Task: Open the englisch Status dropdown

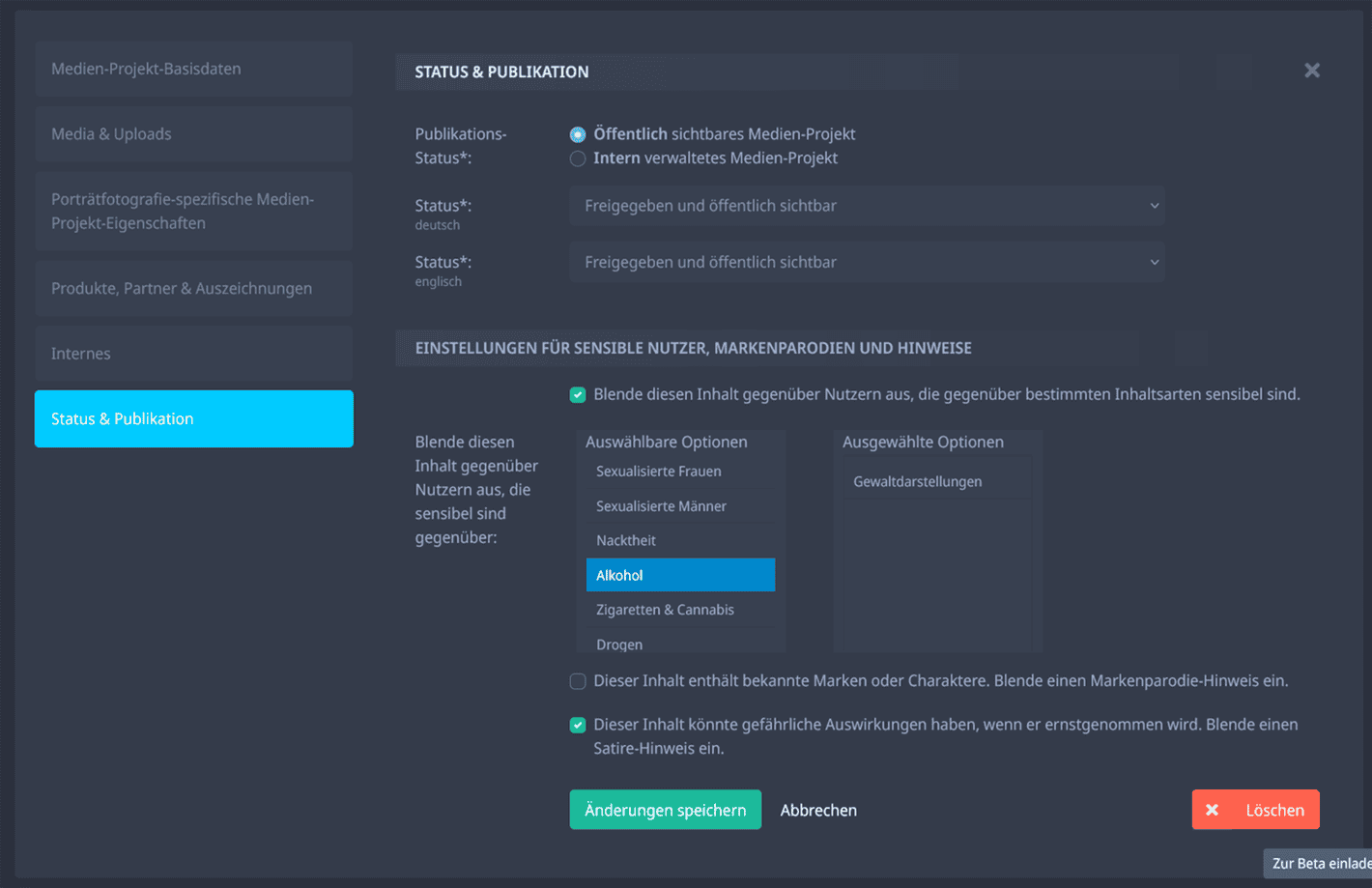Action: (867, 262)
